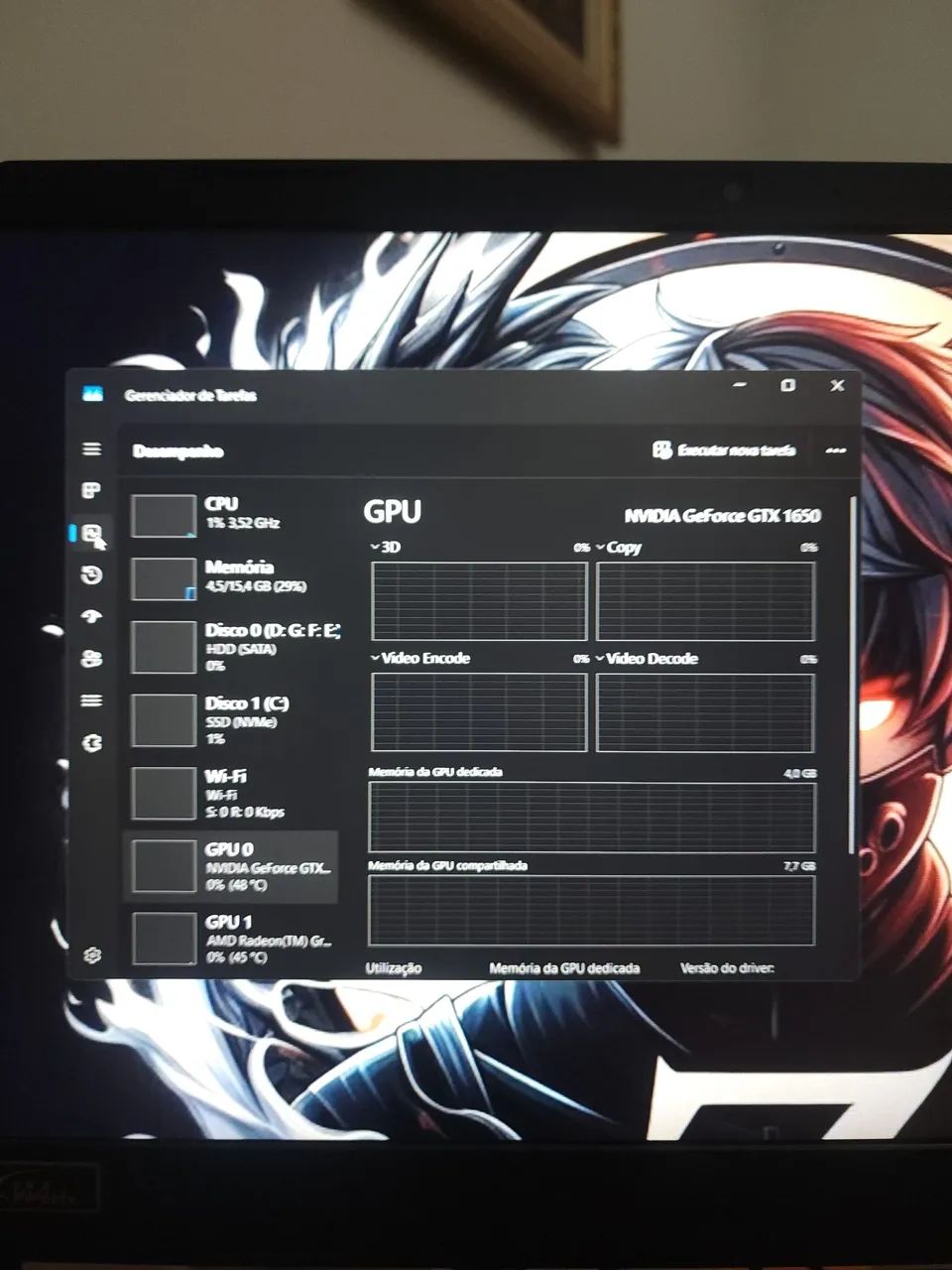Open the hamburger navigation menu

[x=91, y=449]
